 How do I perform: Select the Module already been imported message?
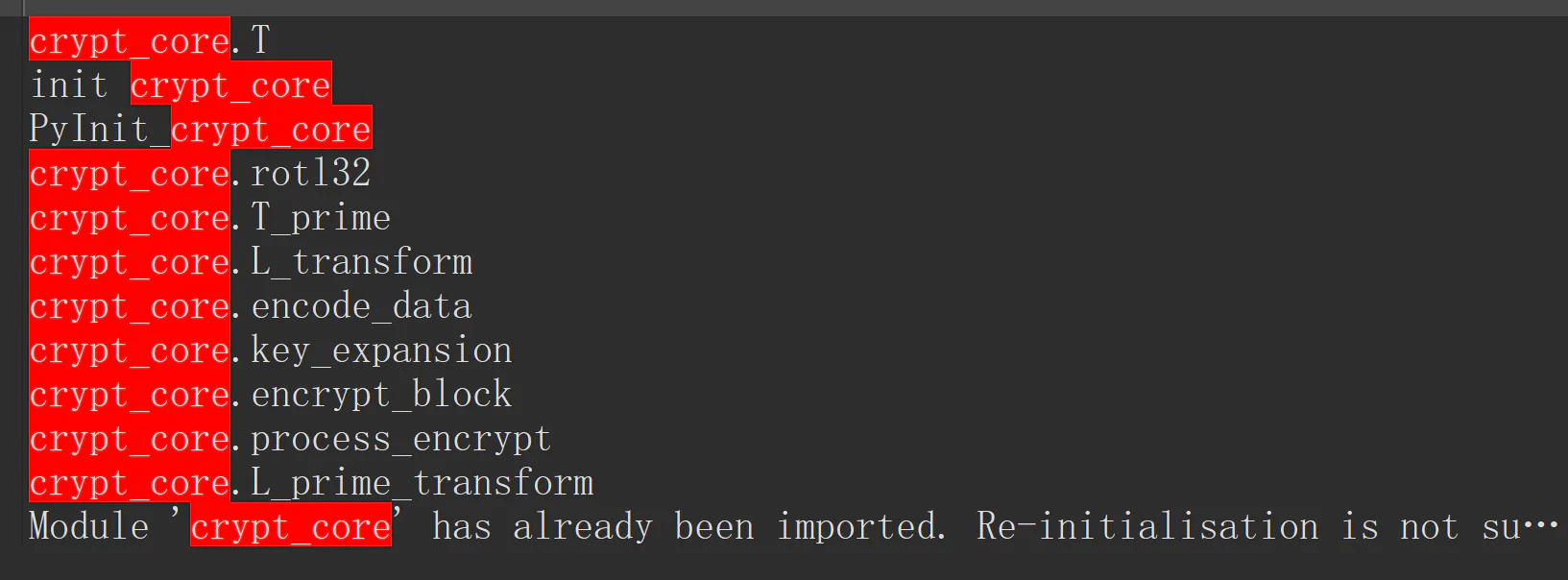point(793,526)
